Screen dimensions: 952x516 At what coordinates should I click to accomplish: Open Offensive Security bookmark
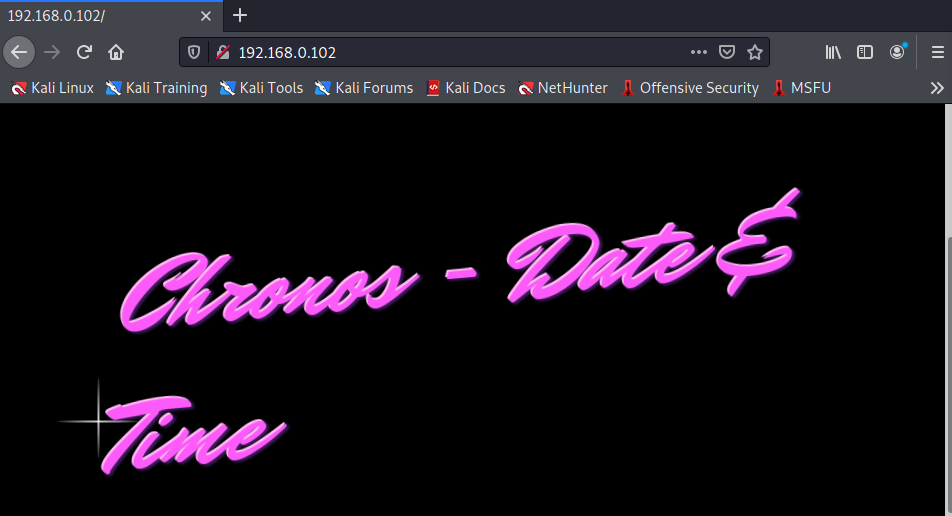click(690, 88)
